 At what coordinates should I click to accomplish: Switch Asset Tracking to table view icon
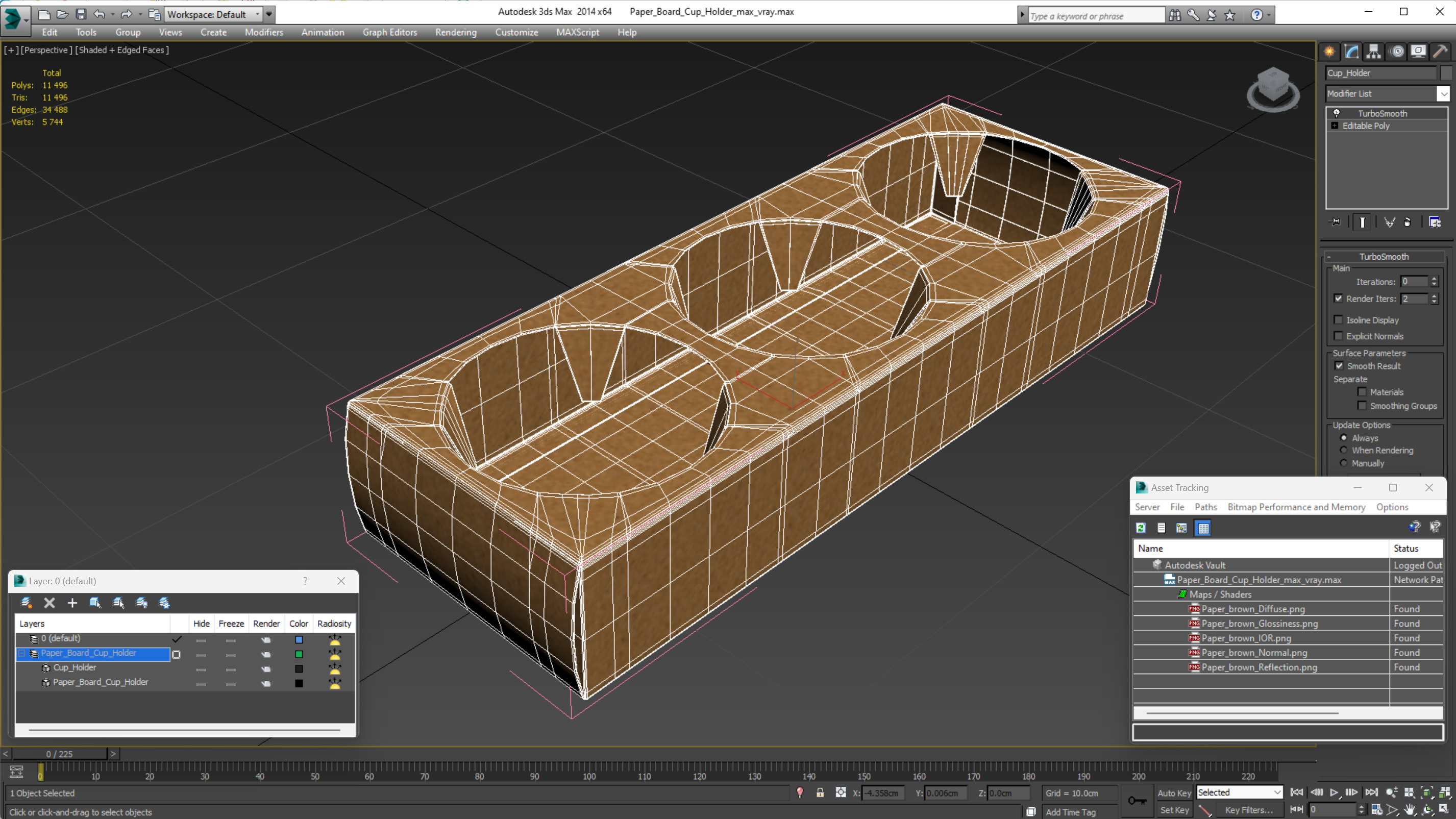coord(1203,528)
